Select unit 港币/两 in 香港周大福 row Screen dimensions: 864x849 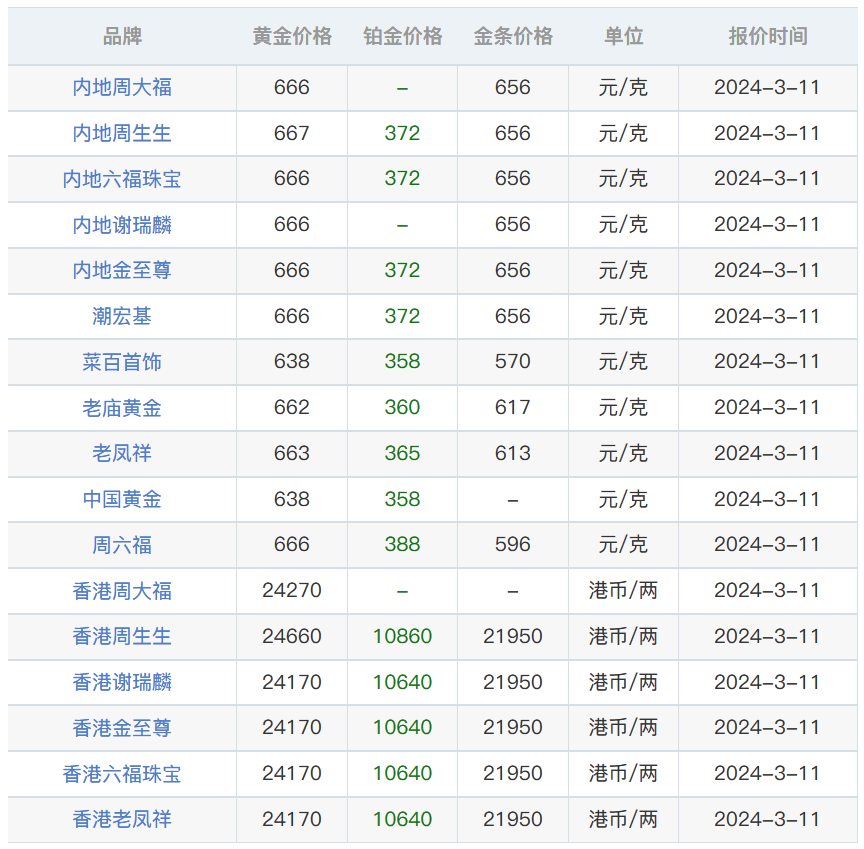[623, 591]
